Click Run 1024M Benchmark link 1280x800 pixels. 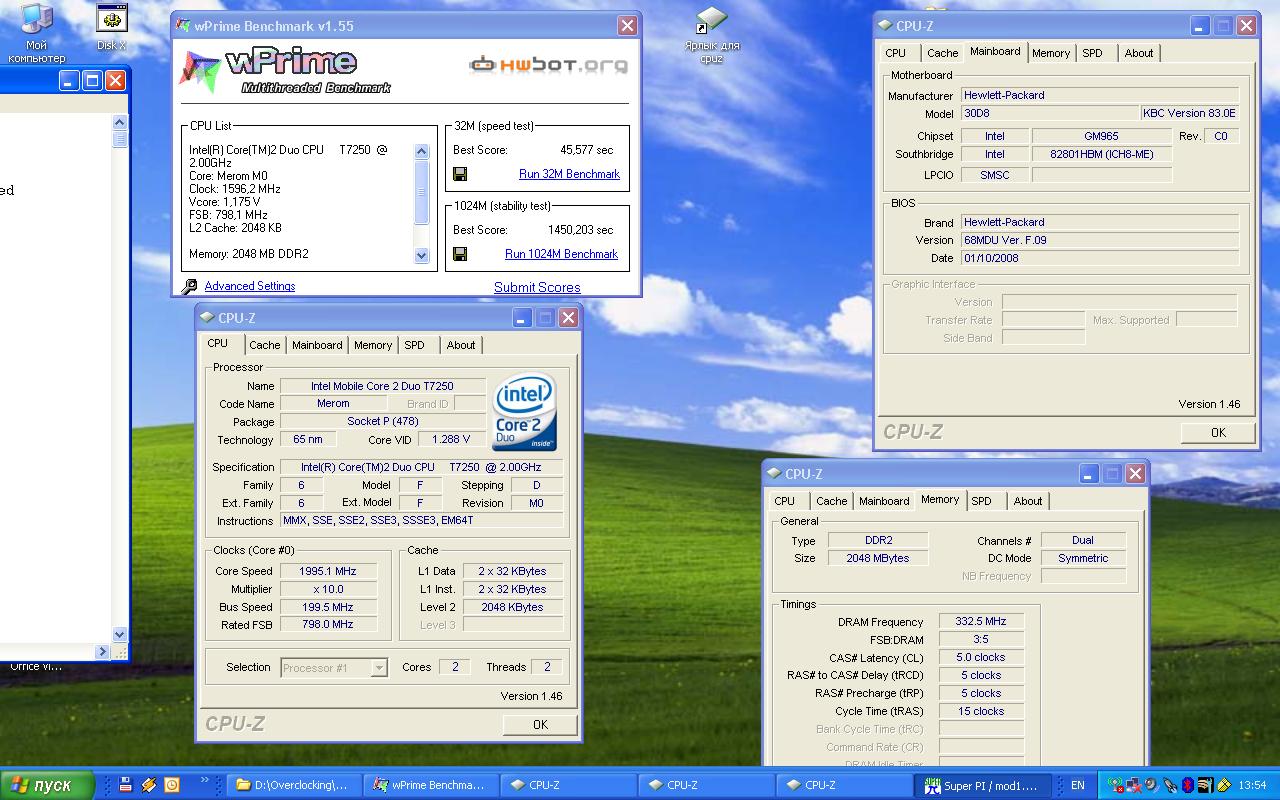(x=561, y=254)
